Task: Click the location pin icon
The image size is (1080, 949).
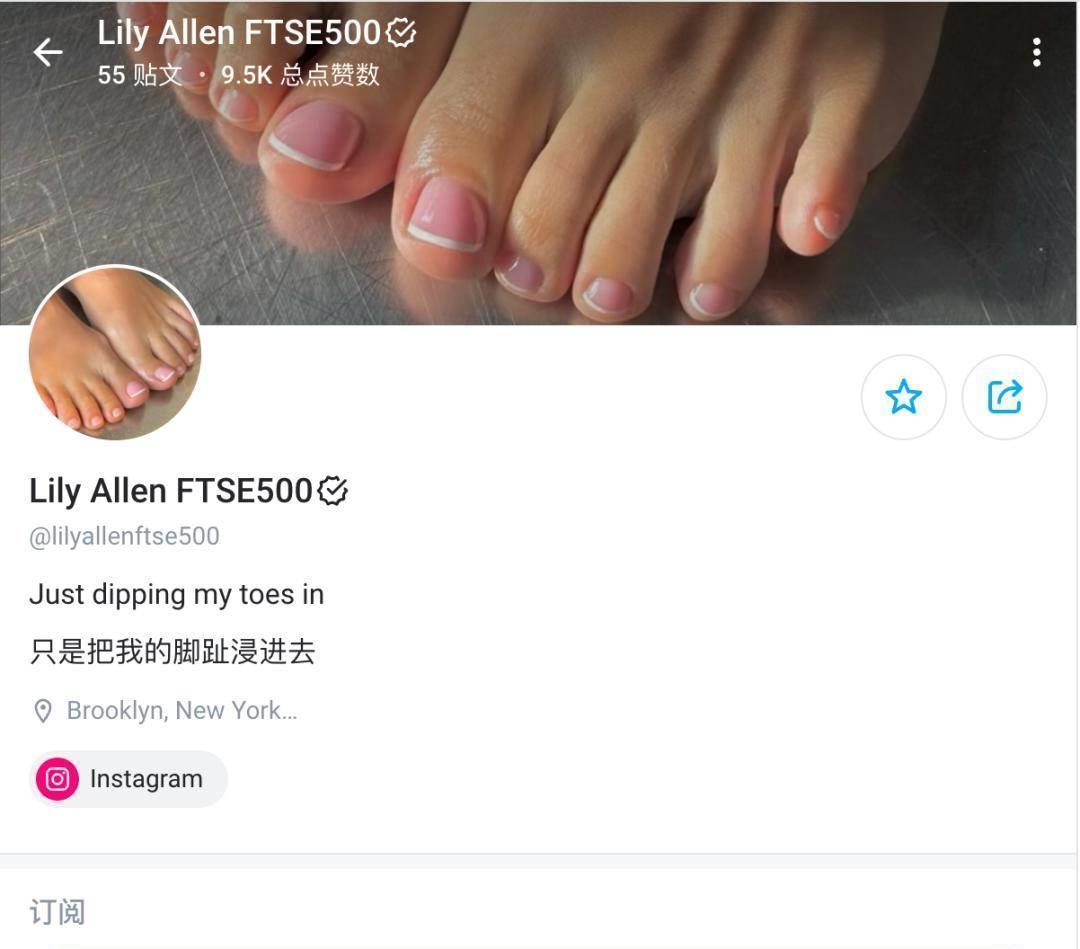Action: coord(43,711)
